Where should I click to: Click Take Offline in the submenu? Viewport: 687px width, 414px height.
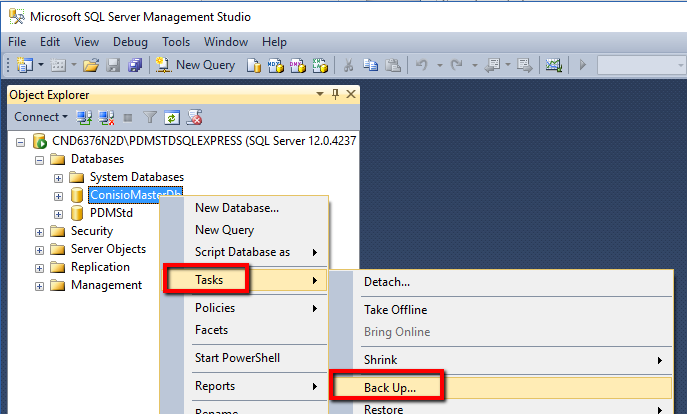(395, 310)
